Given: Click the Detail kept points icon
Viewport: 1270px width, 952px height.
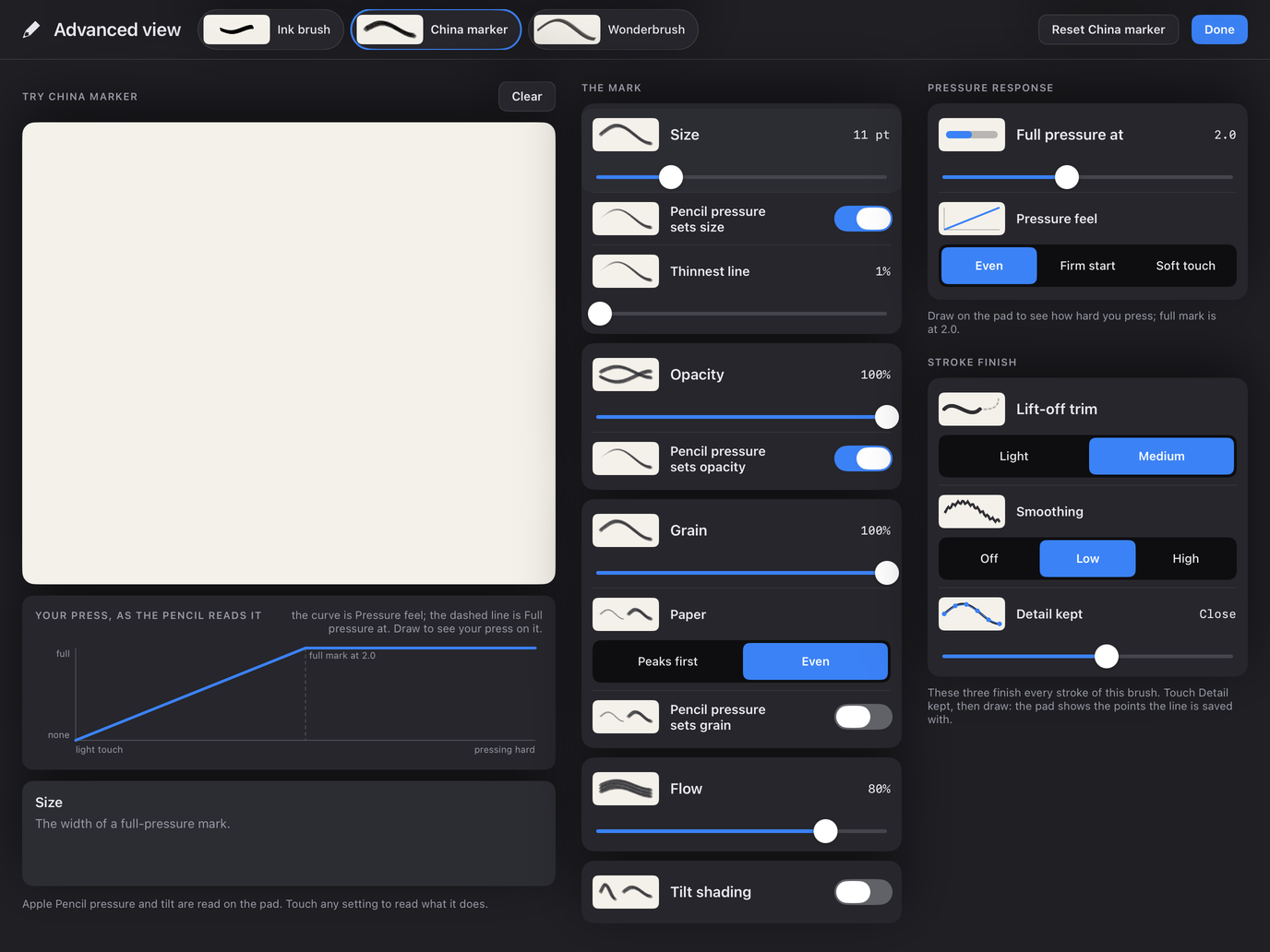Looking at the screenshot, I should [972, 613].
